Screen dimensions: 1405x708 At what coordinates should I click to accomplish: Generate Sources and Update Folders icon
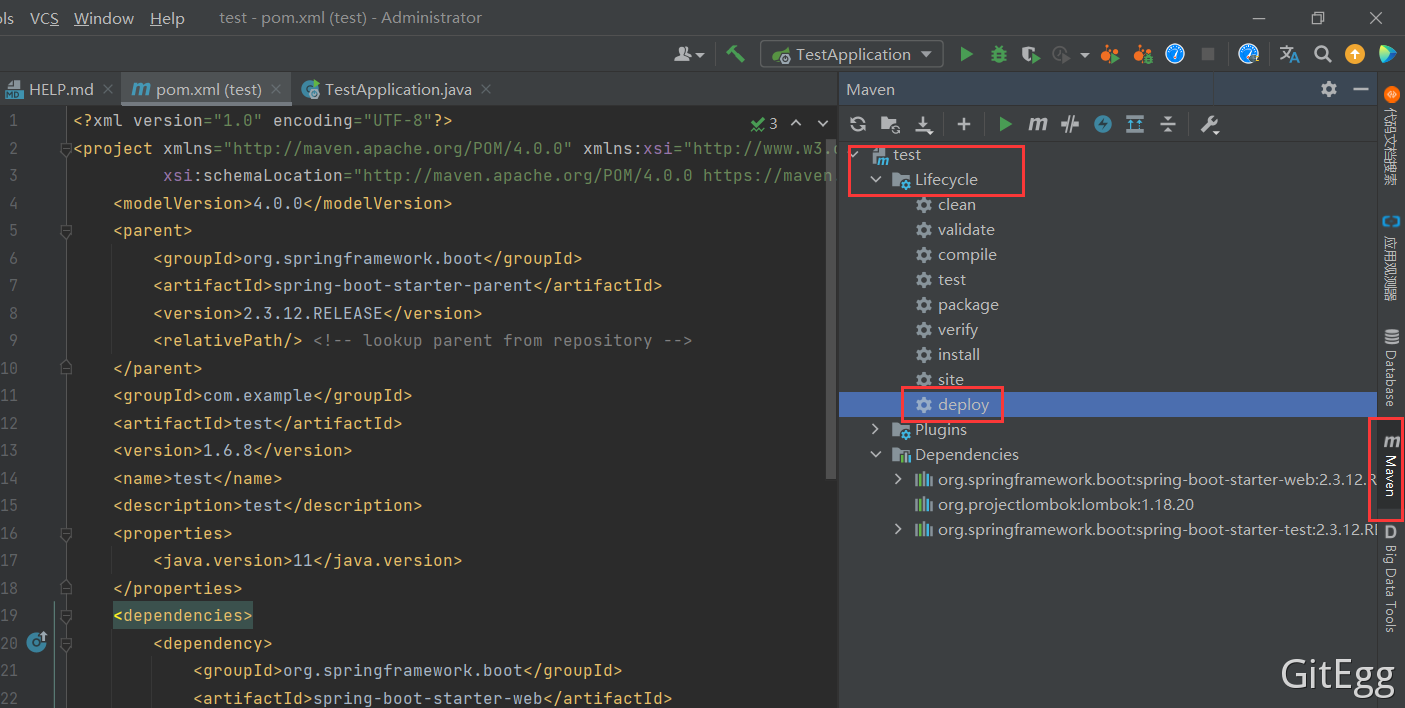(890, 124)
